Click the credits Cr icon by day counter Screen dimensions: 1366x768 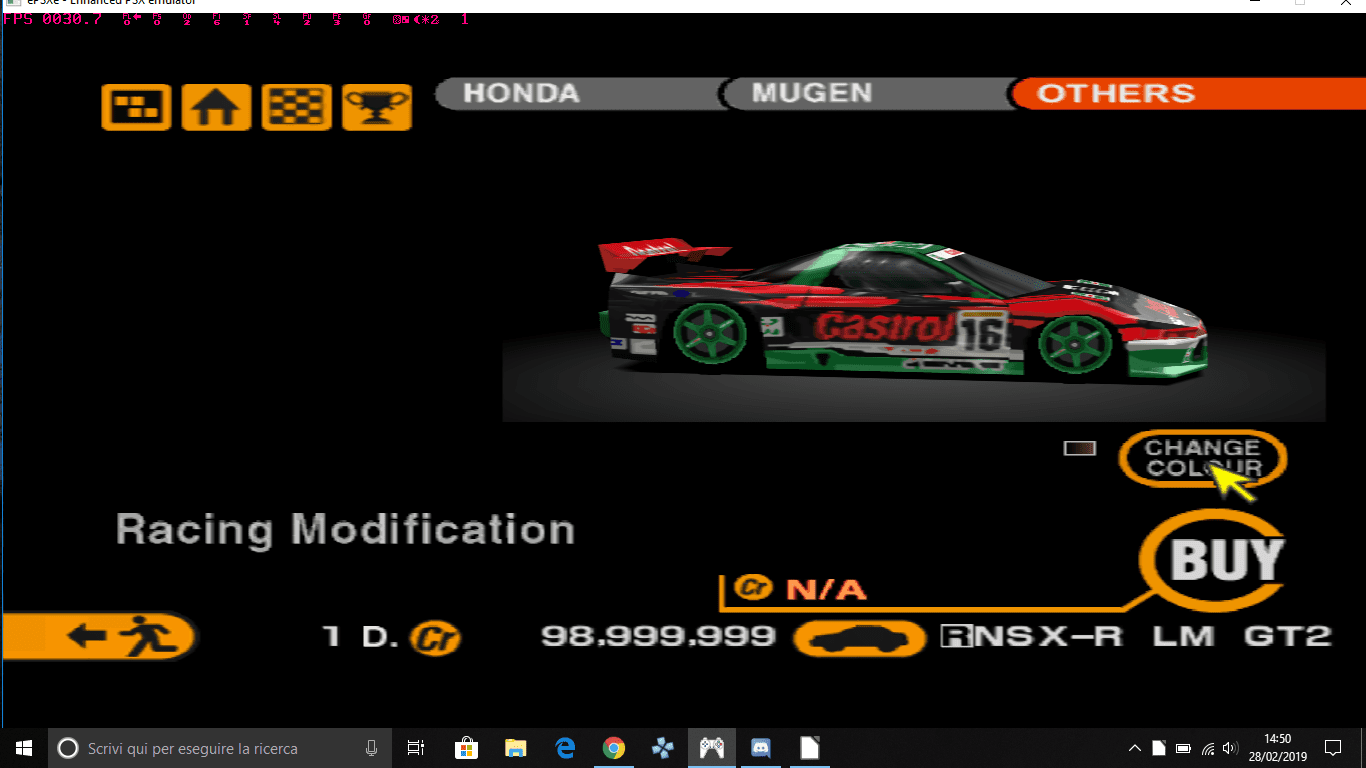[x=435, y=637]
